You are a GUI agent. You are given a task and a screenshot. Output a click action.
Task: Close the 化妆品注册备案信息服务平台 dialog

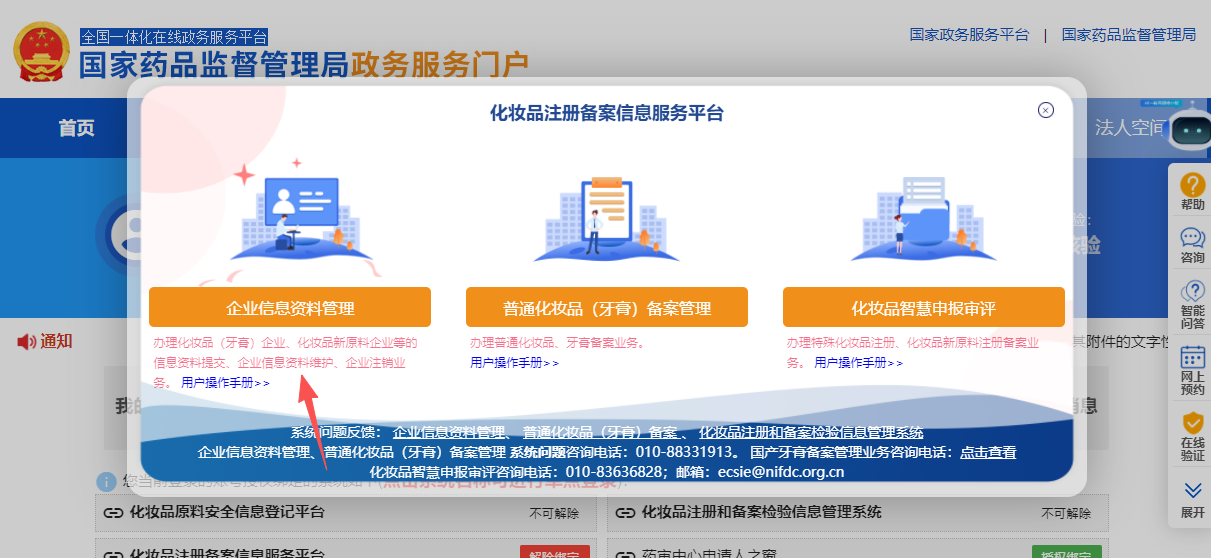pyautogui.click(x=1046, y=110)
